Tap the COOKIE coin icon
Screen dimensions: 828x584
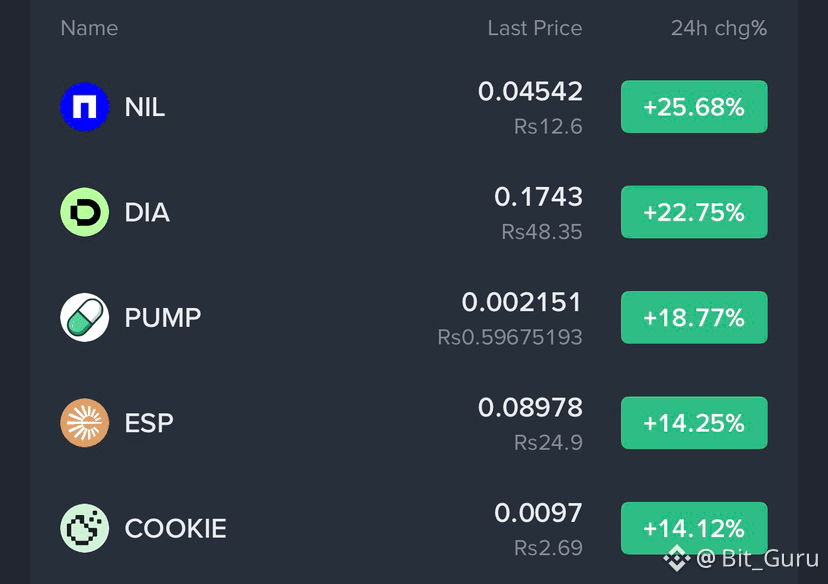click(84, 528)
